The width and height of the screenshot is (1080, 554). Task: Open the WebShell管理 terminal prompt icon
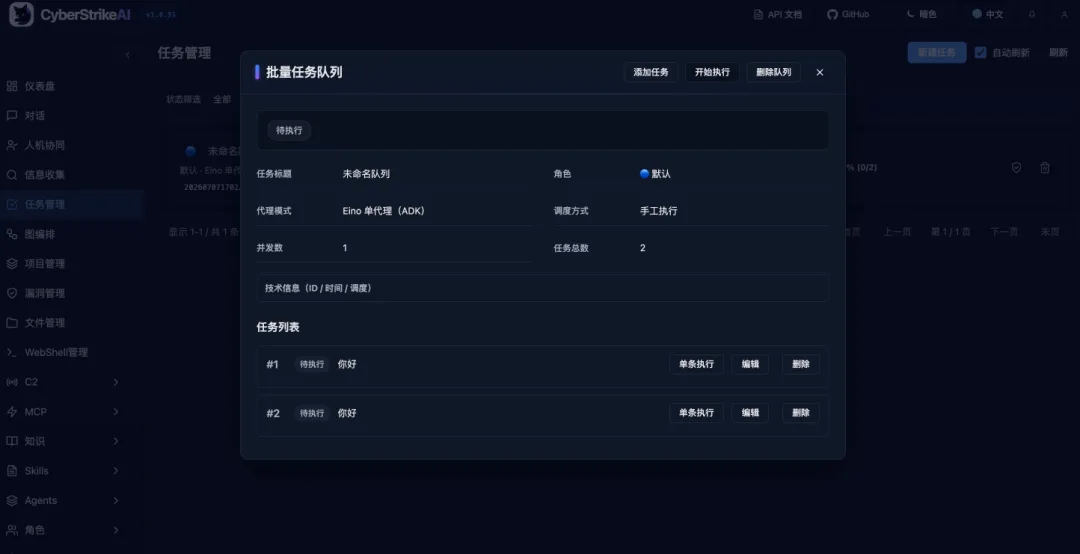[x=12, y=352]
